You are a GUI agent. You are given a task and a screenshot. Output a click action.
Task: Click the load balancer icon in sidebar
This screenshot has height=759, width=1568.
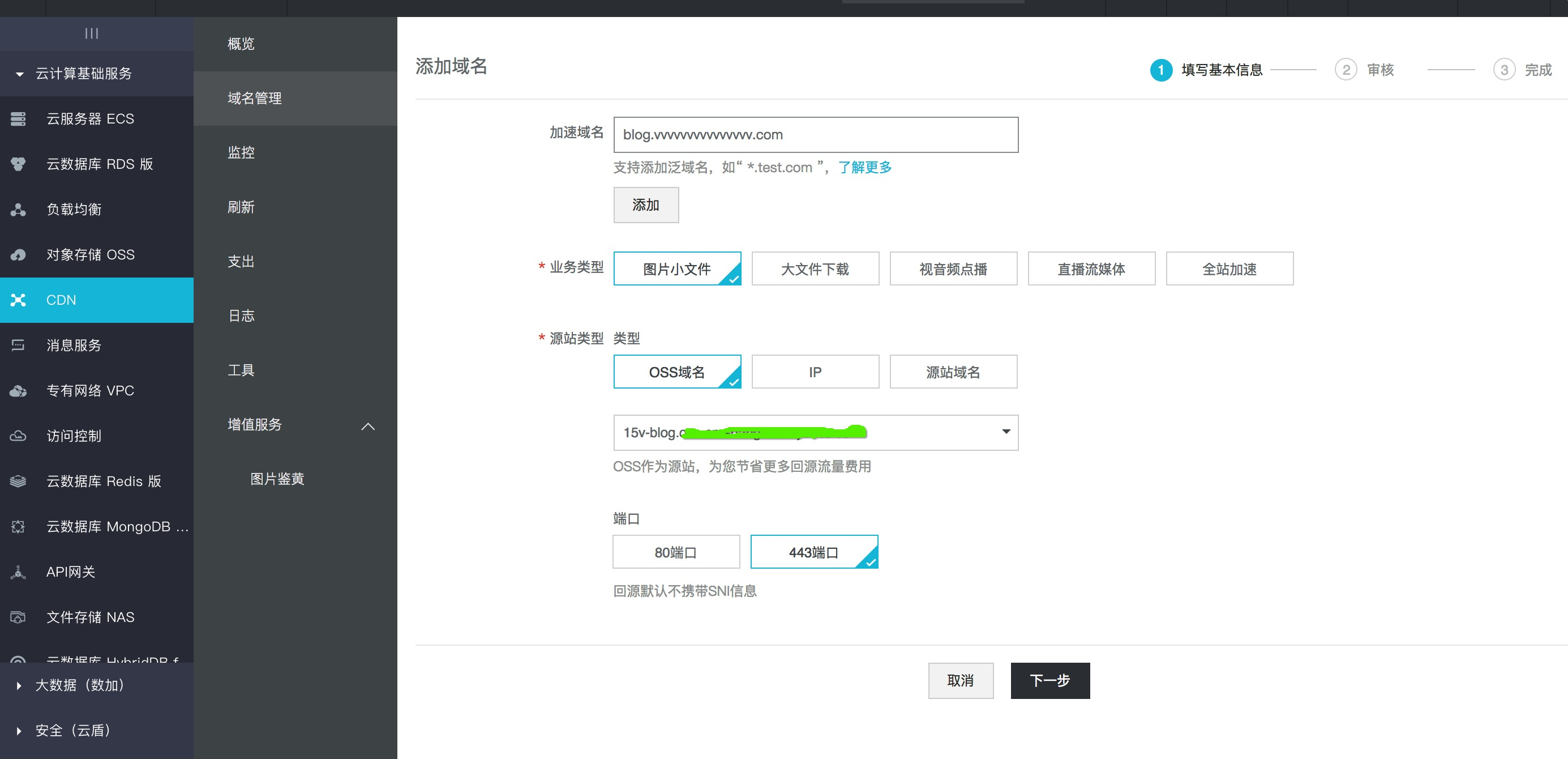tap(18, 210)
